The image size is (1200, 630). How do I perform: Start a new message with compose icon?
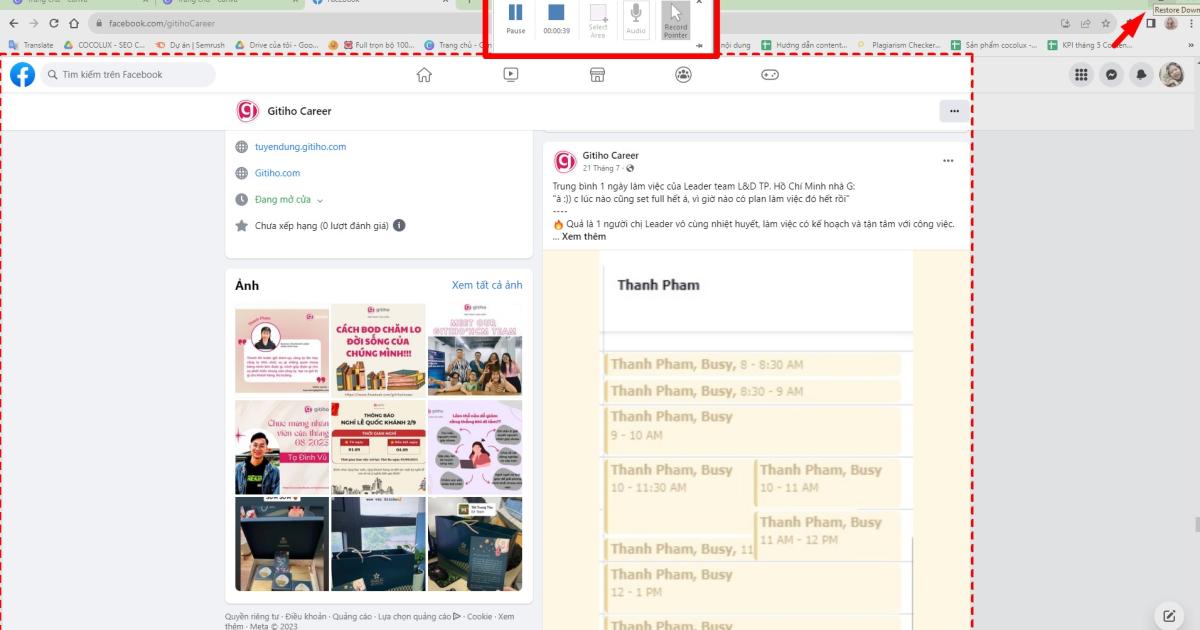tap(1169, 615)
